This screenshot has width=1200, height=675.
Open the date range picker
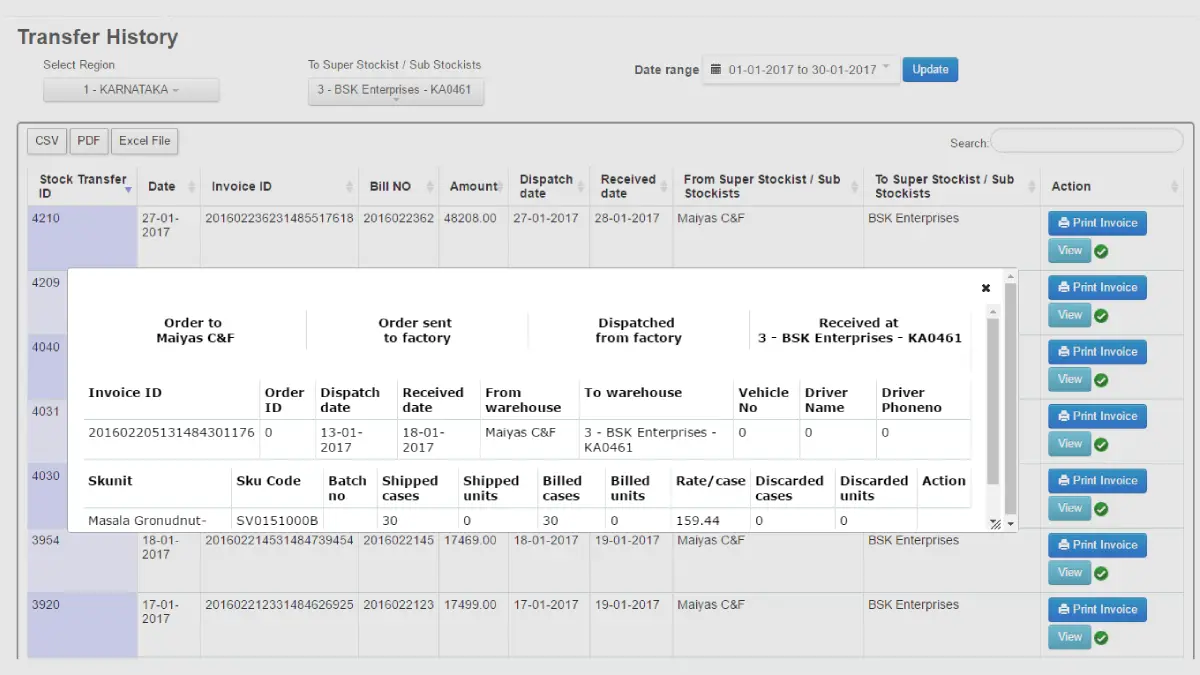[801, 70]
